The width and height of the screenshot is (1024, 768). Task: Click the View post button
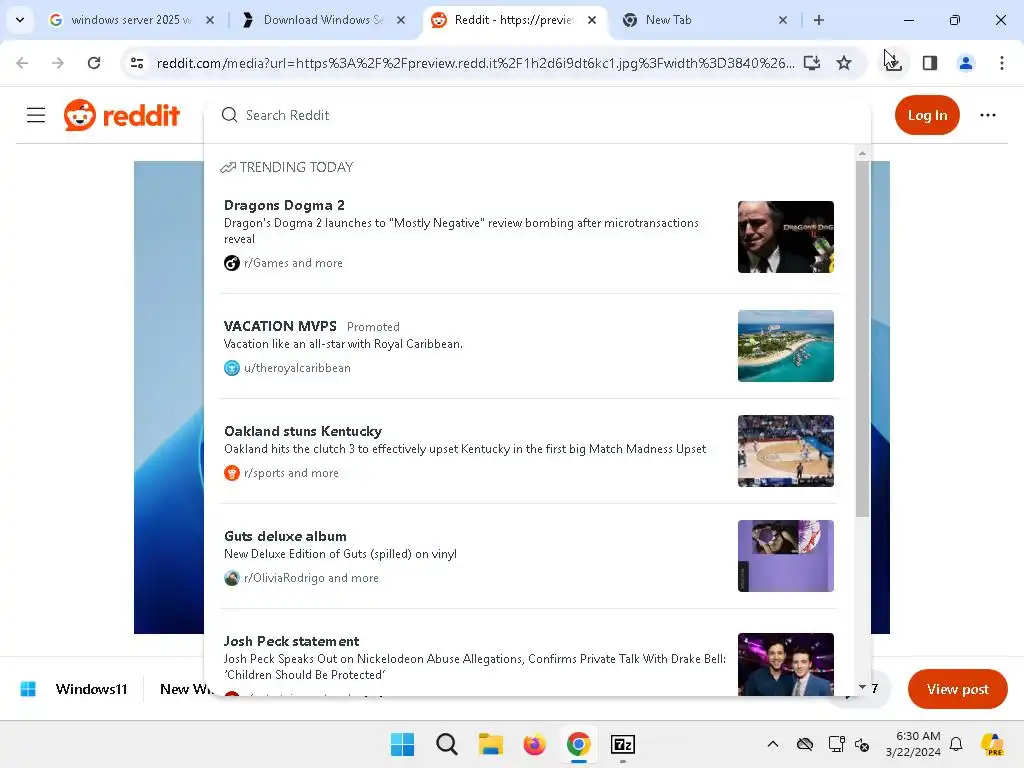pos(957,689)
